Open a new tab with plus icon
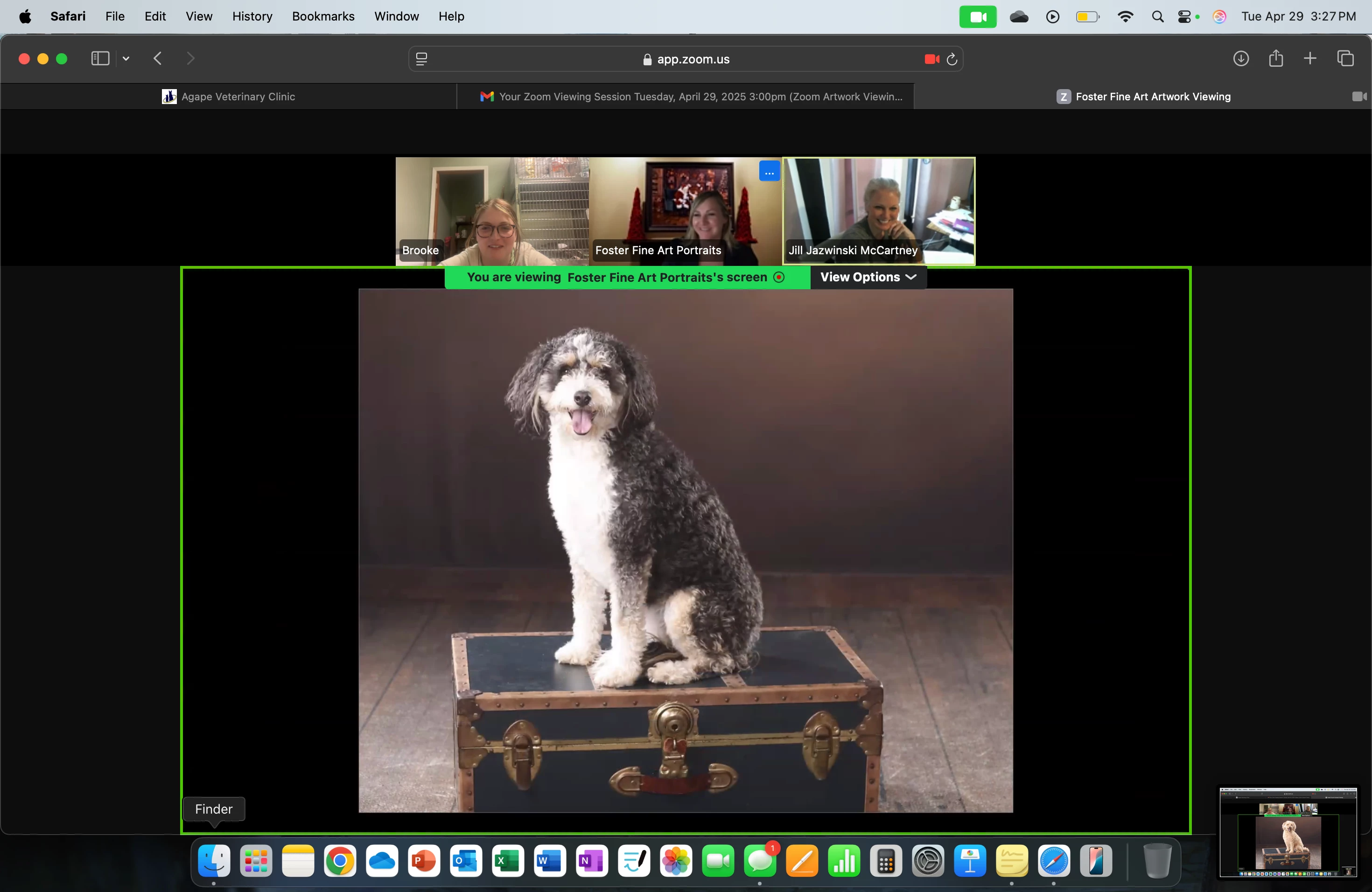The width and height of the screenshot is (1372, 892). [1310, 58]
